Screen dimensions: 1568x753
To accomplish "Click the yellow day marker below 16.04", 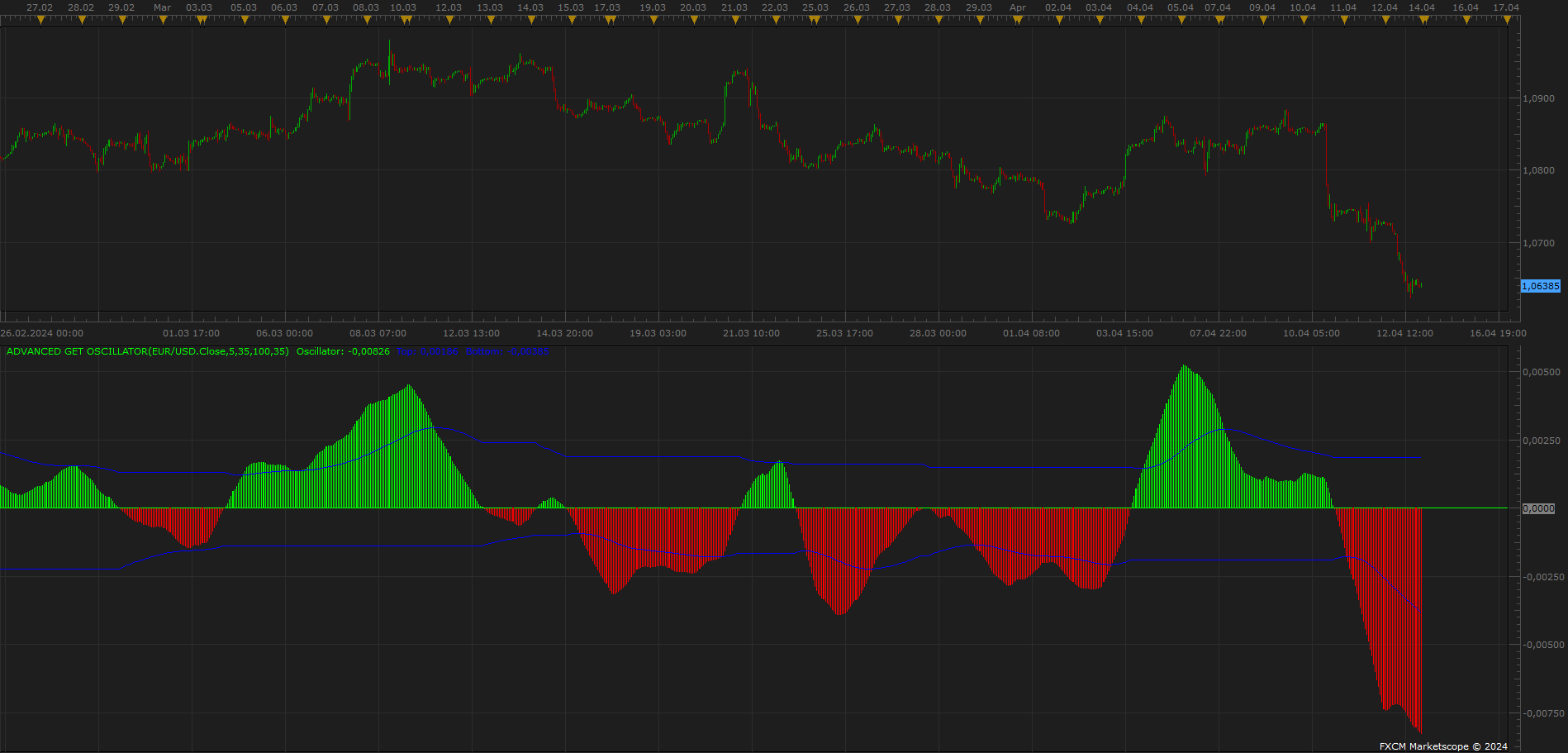I will pyautogui.click(x=1466, y=20).
